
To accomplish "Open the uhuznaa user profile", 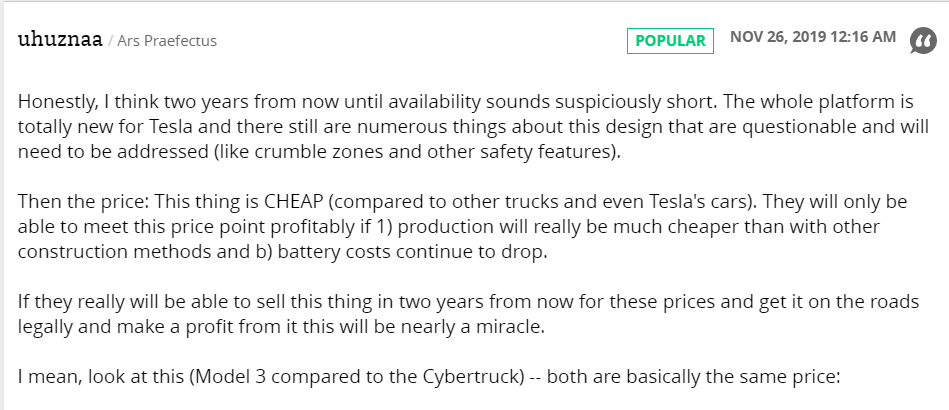I will coord(60,40).
